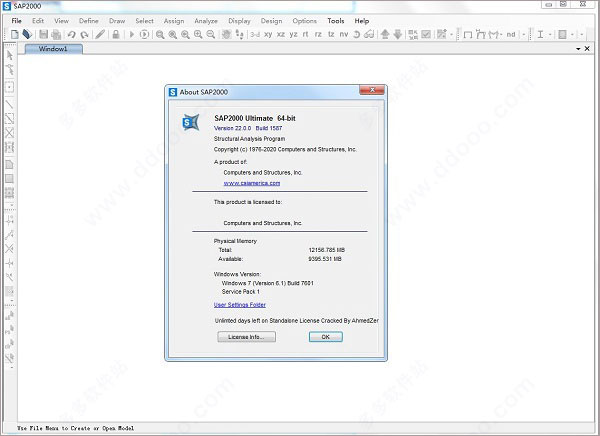Open the Define menu
The image size is (600, 436).
89,21
